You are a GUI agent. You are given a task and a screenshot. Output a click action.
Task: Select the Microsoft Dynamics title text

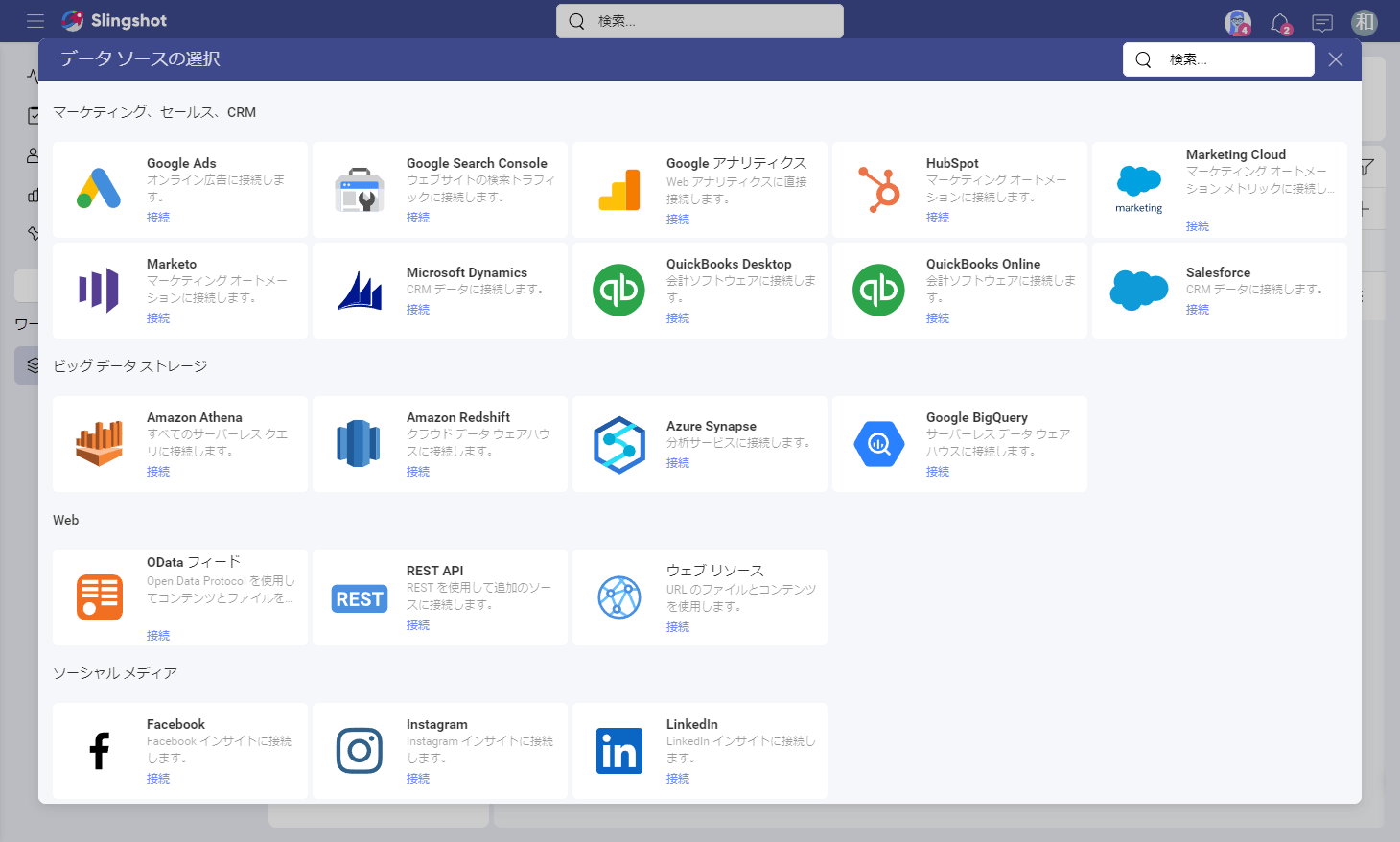tap(467, 272)
